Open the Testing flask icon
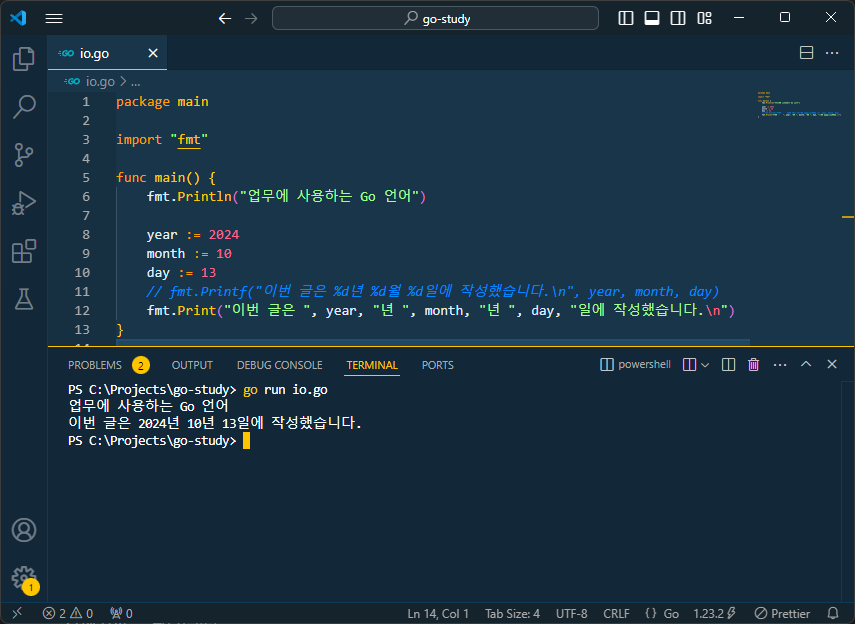This screenshot has height=624, width=855. pos(23,298)
